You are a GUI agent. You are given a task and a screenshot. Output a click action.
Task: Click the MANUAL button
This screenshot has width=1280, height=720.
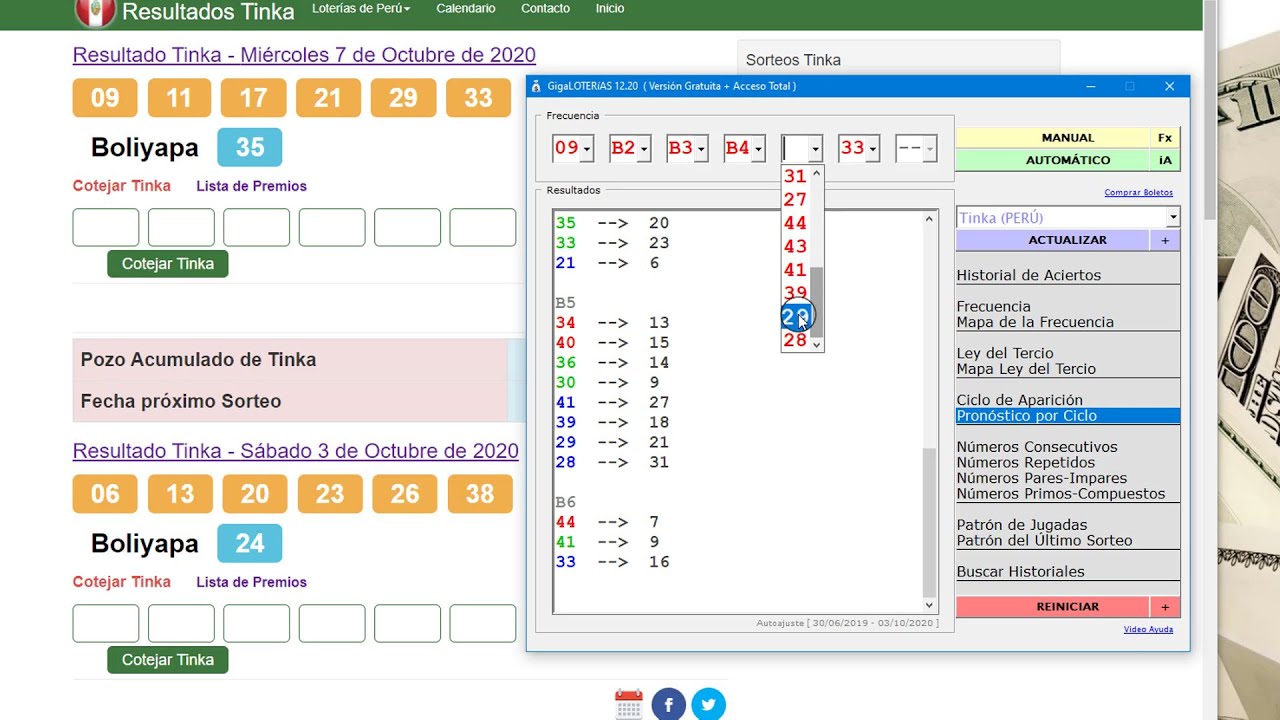point(1054,138)
